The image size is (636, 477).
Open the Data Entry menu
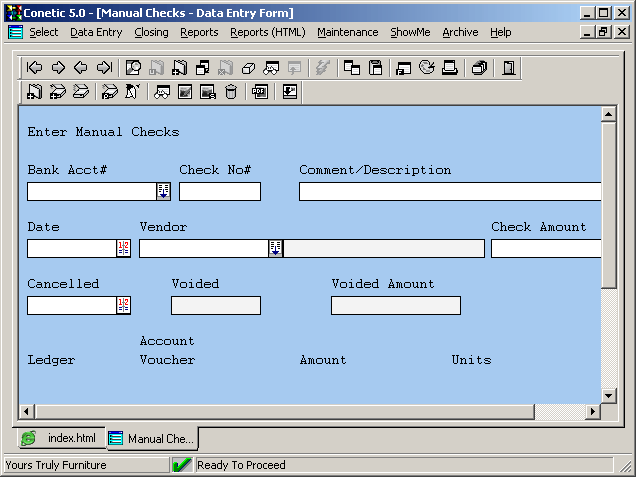96,32
